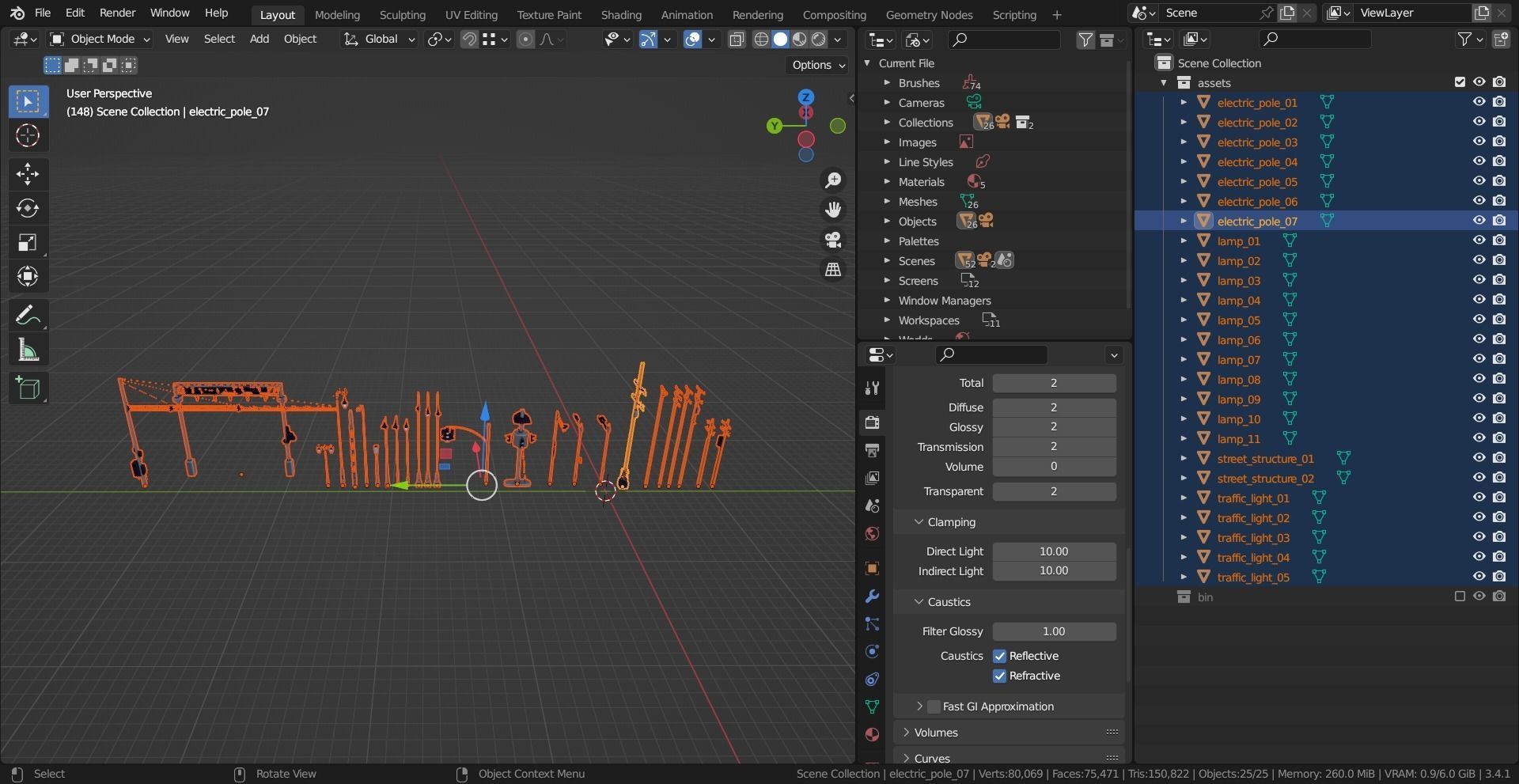The image size is (1519, 784).
Task: Enable Fast GI Approximation checkbox
Action: 934,706
